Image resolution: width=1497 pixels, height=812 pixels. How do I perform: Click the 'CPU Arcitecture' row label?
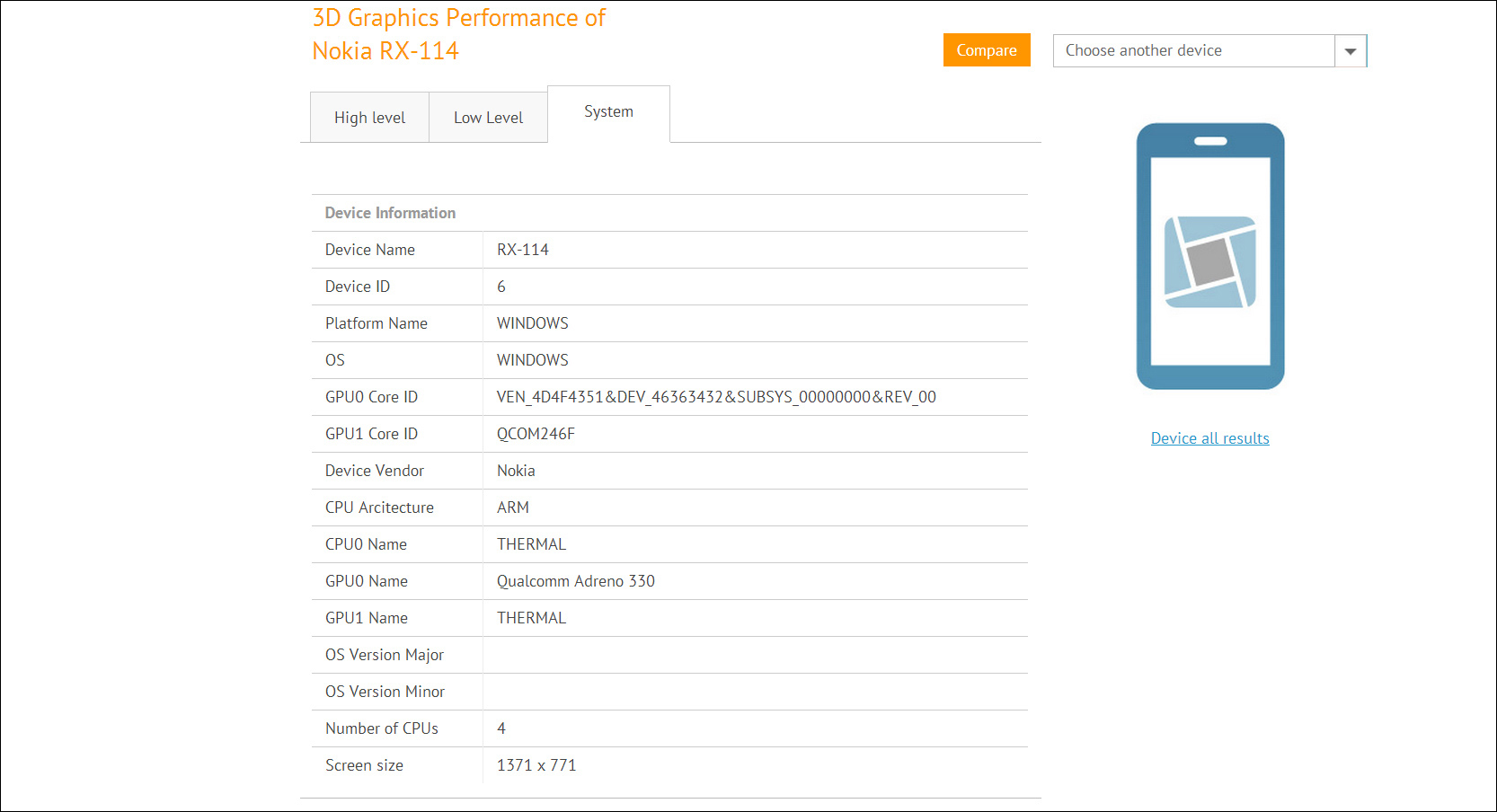pyautogui.click(x=379, y=507)
